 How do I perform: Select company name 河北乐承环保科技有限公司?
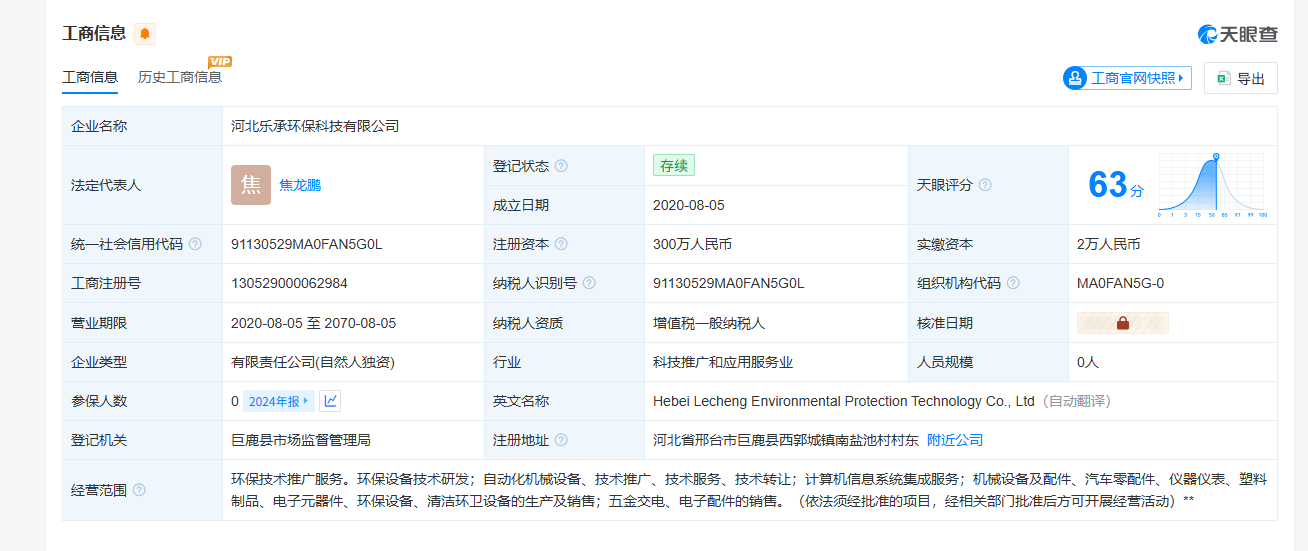pos(315,126)
